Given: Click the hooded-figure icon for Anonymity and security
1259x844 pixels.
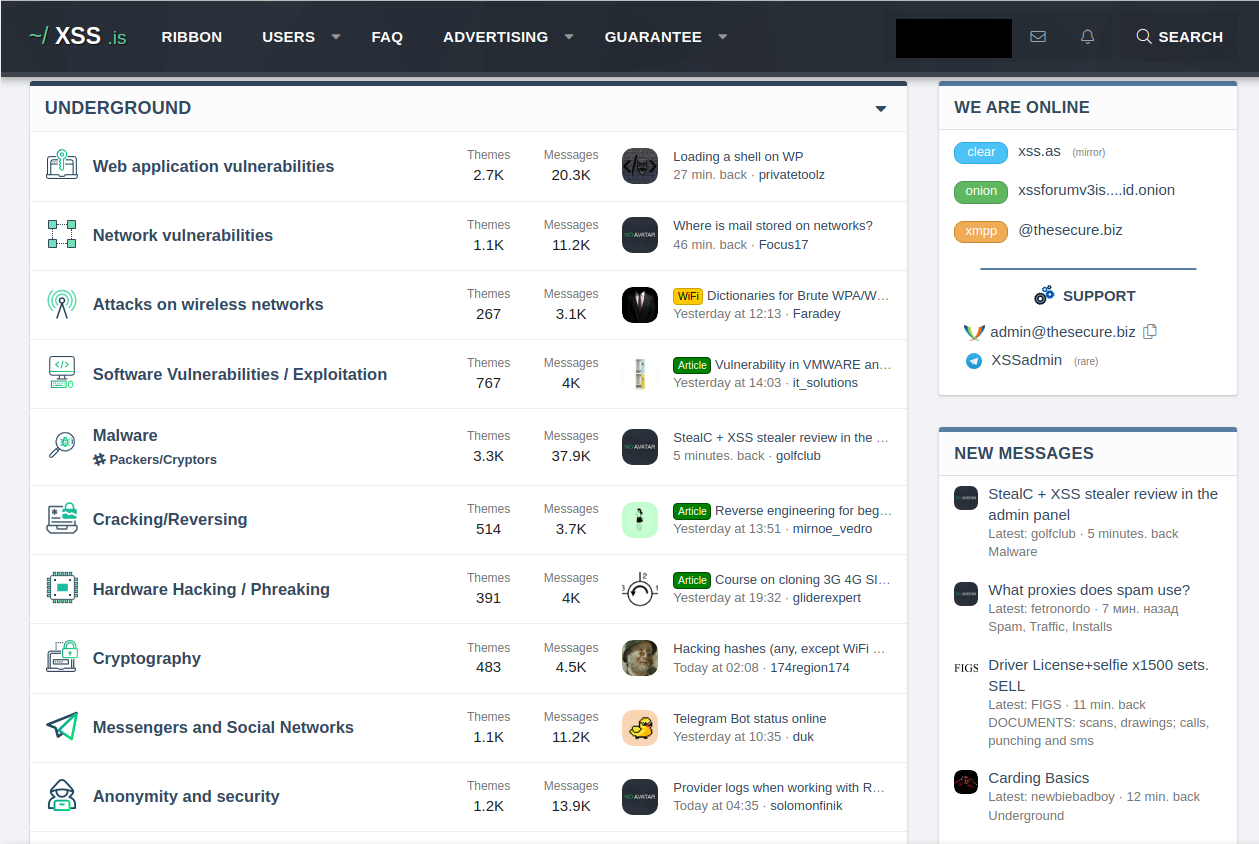Looking at the screenshot, I should point(61,796).
